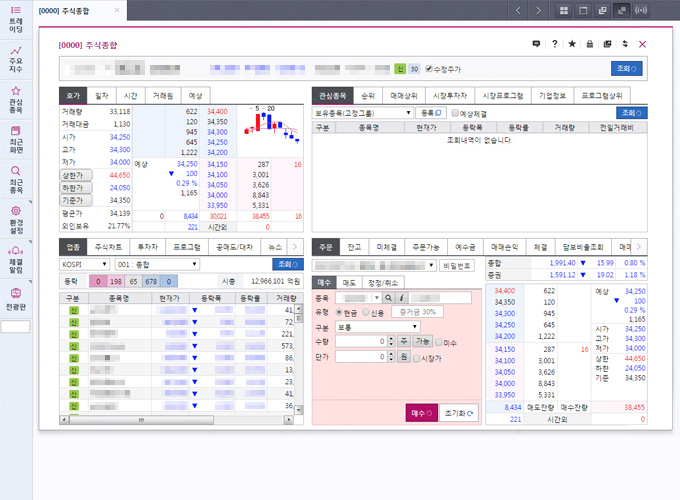Switch to the 잔고 tab
Screen dimensions: 680x500
[x=354, y=247]
